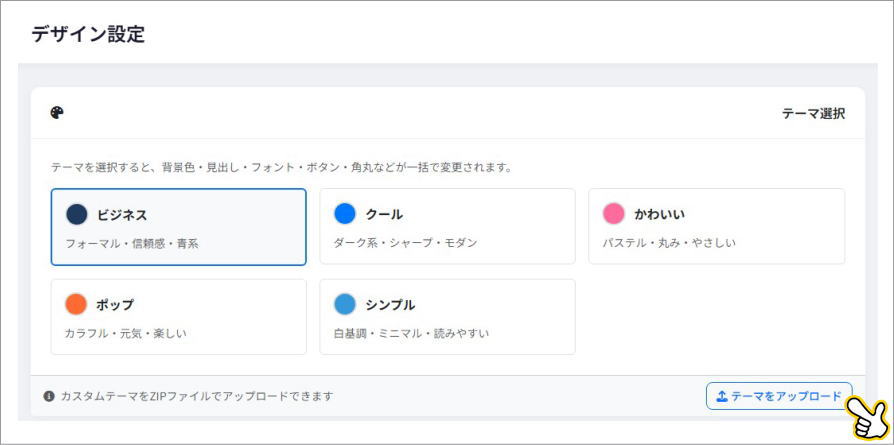This screenshot has width=894, height=445.
Task: Click the light blue circle on シンプル card
Action: tap(345, 304)
